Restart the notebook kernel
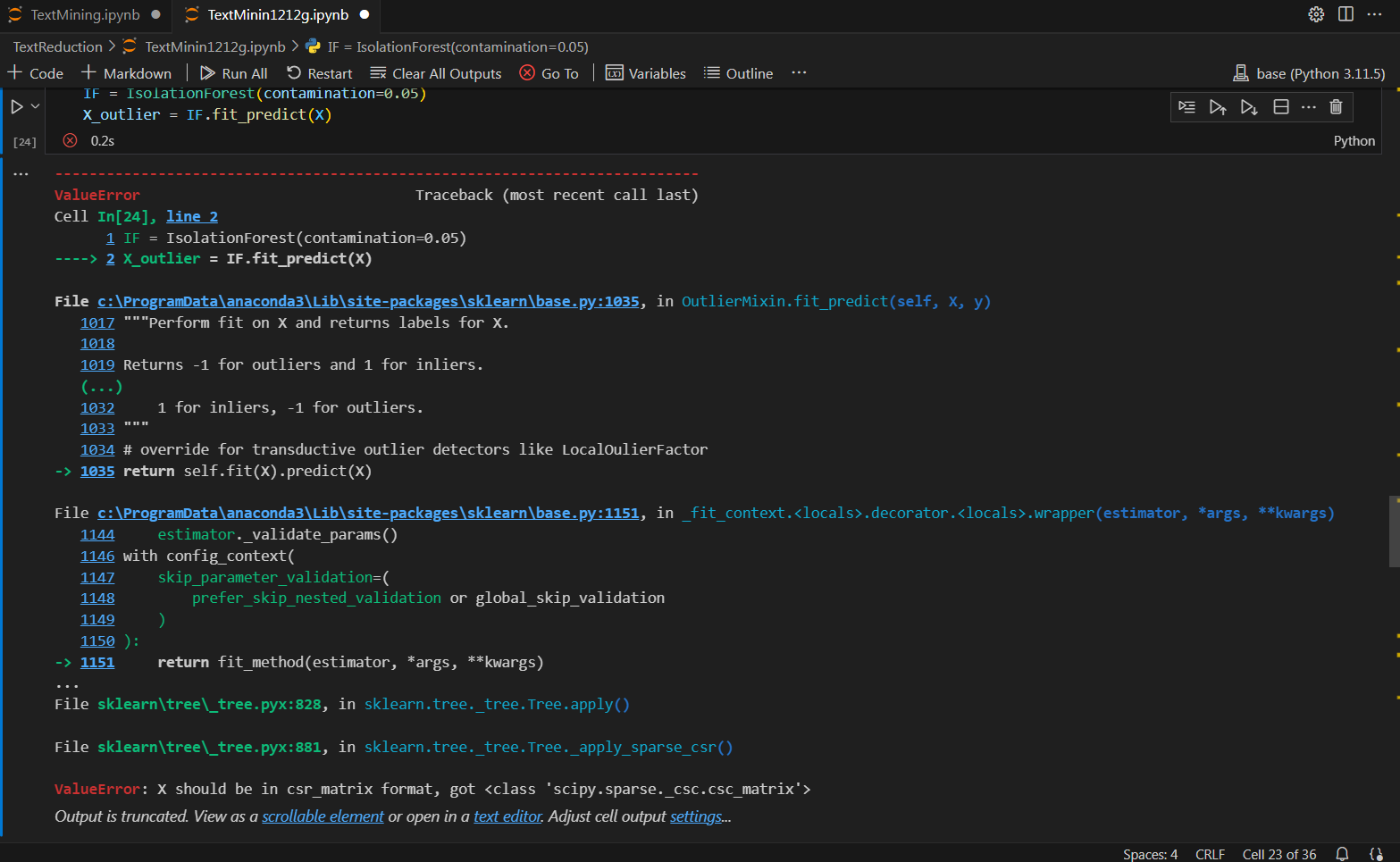The width and height of the screenshot is (1400, 862). pos(320,73)
